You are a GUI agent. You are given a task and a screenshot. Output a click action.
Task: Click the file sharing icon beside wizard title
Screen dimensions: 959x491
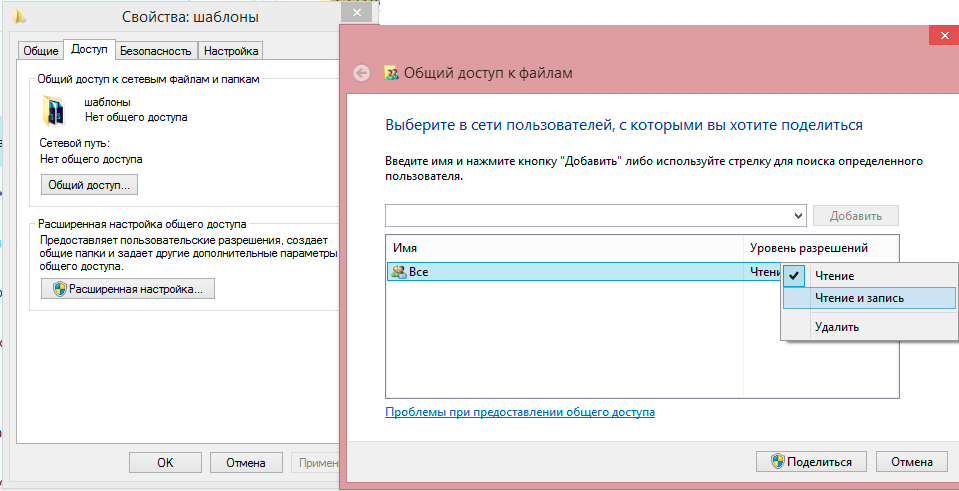392,73
